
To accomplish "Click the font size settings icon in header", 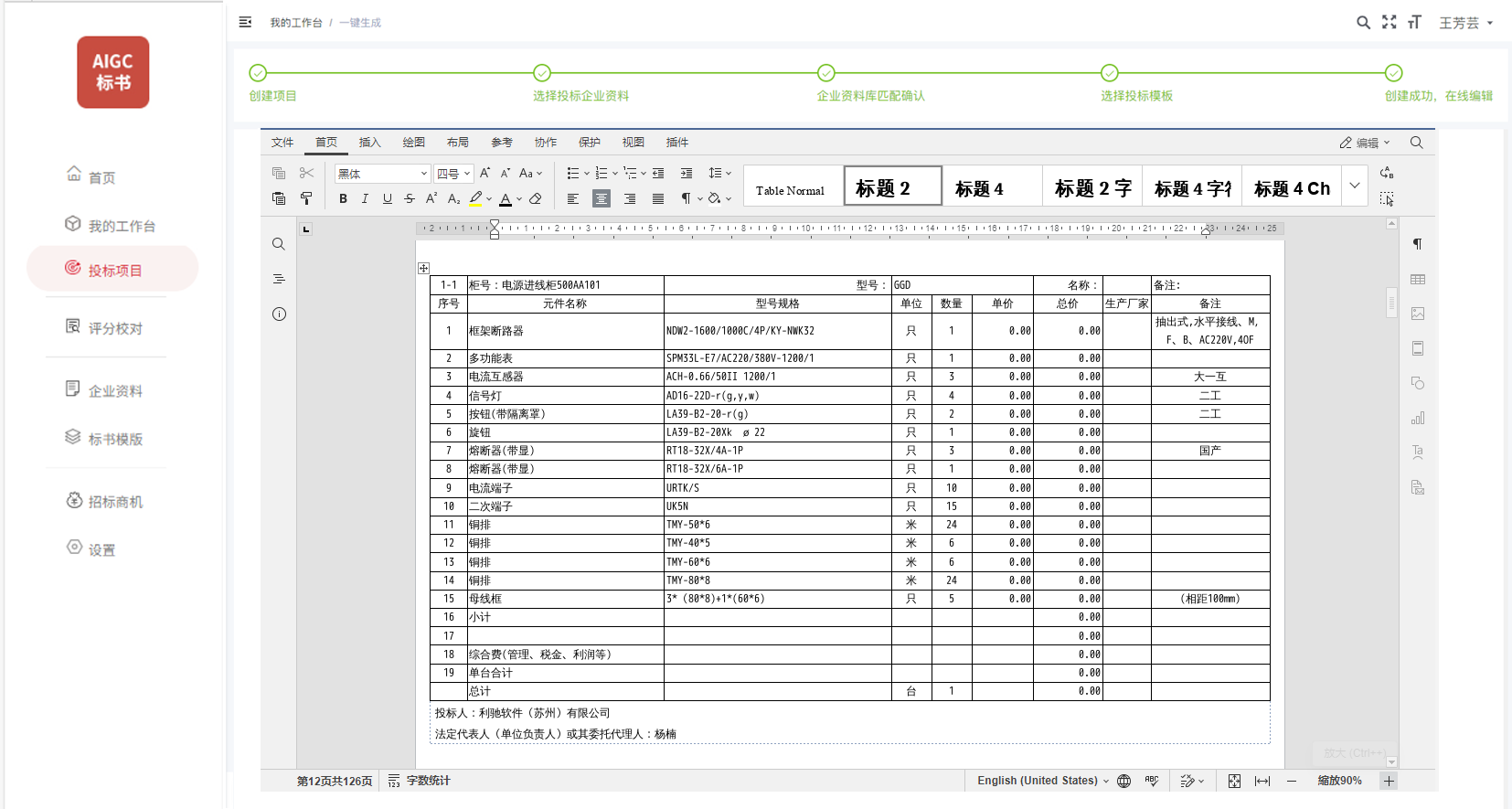I will click(1415, 22).
